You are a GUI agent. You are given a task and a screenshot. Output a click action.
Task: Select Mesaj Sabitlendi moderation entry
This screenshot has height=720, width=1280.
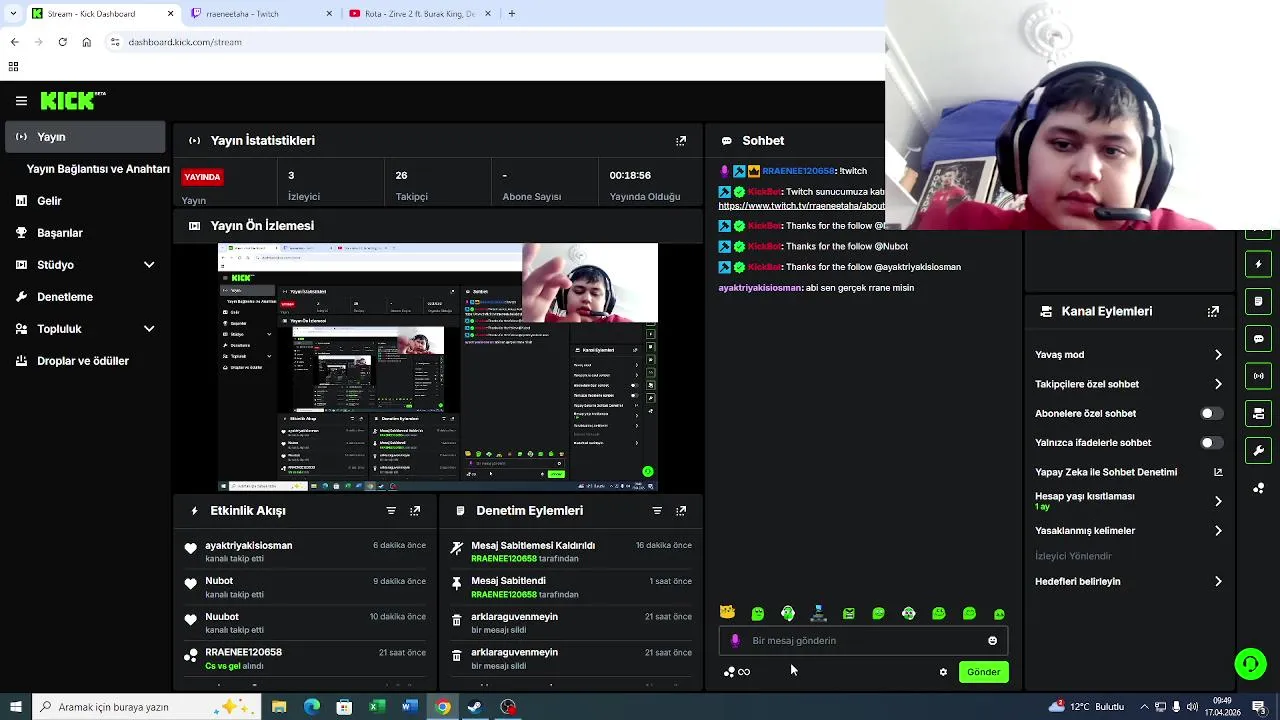pyautogui.click(x=572, y=587)
